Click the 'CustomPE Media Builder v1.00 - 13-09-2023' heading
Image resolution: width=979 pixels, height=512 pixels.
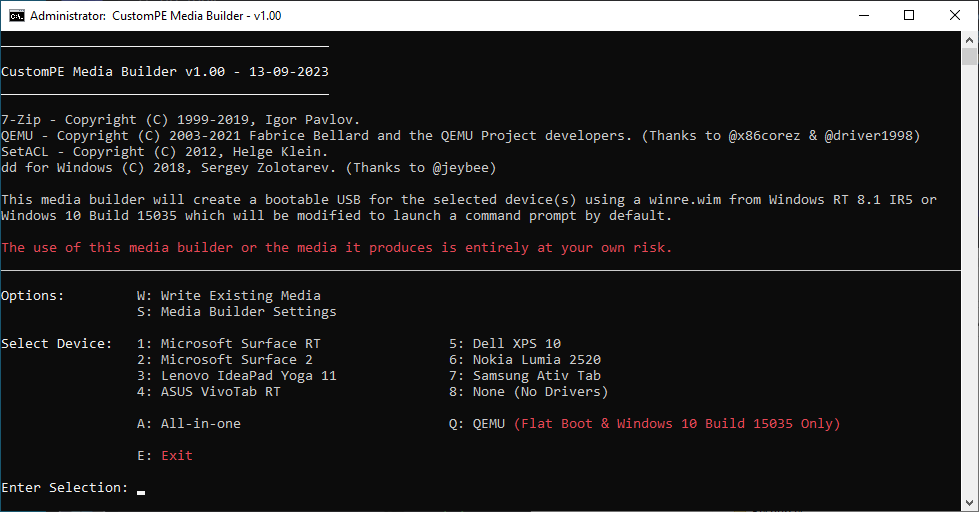(165, 72)
